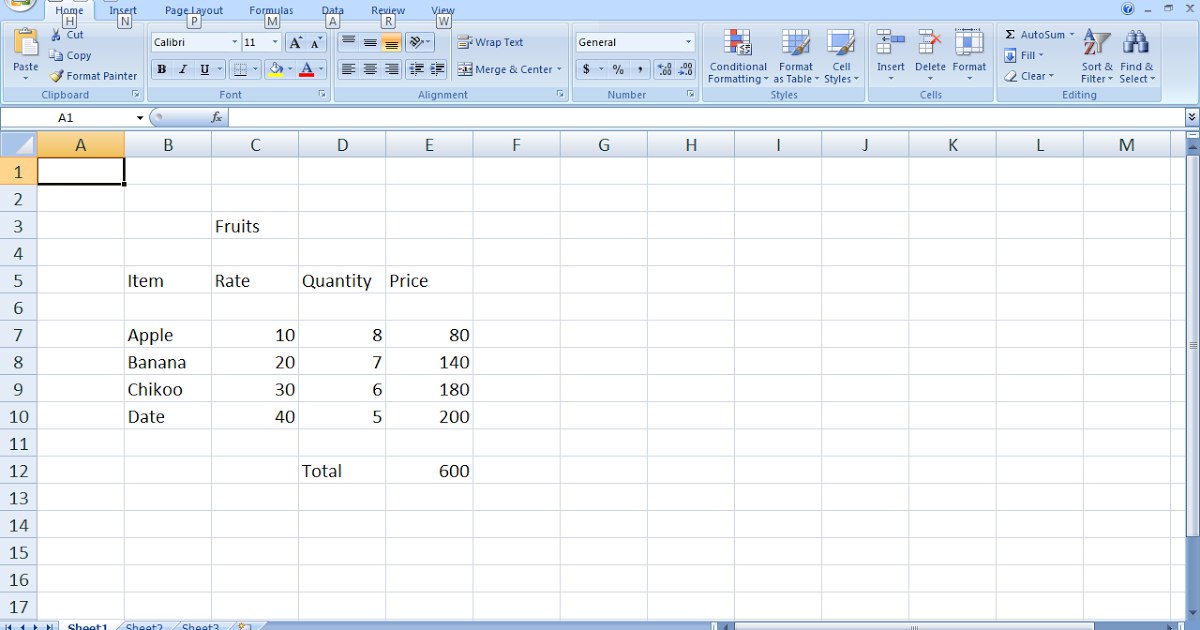Image resolution: width=1200 pixels, height=630 pixels.
Task: Open the fill color dropdown arrow
Action: [x=290, y=70]
